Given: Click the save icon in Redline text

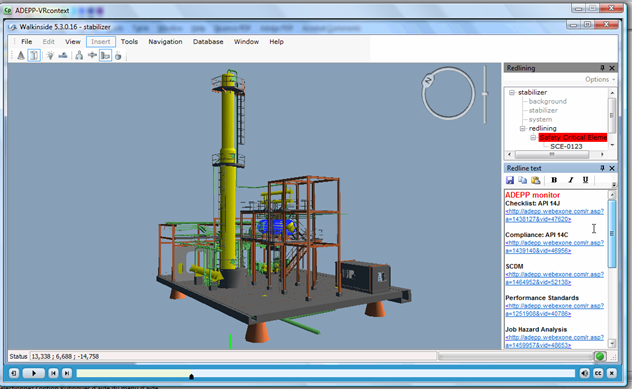Looking at the screenshot, I should pos(510,180).
